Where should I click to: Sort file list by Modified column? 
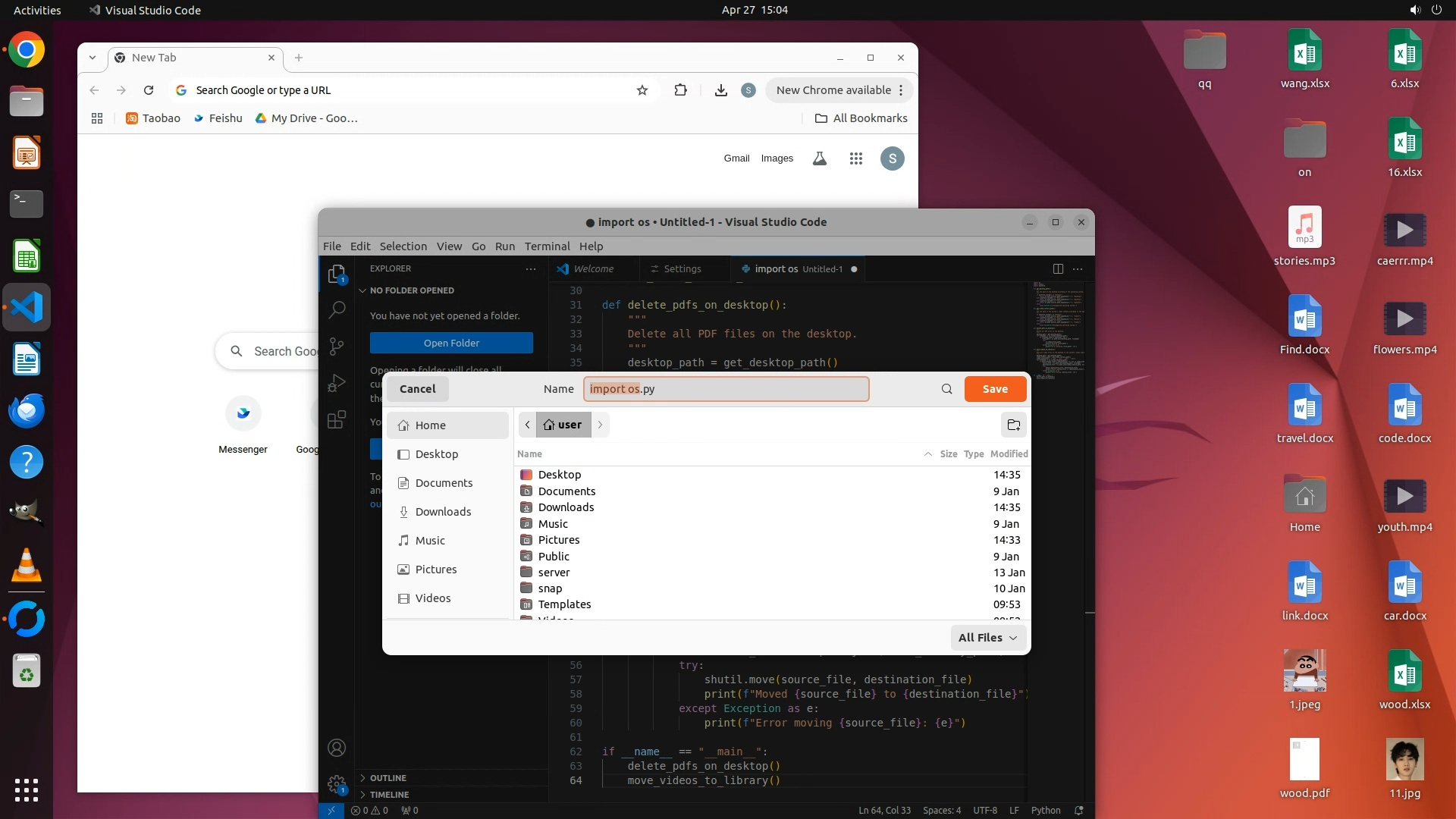point(1009,453)
